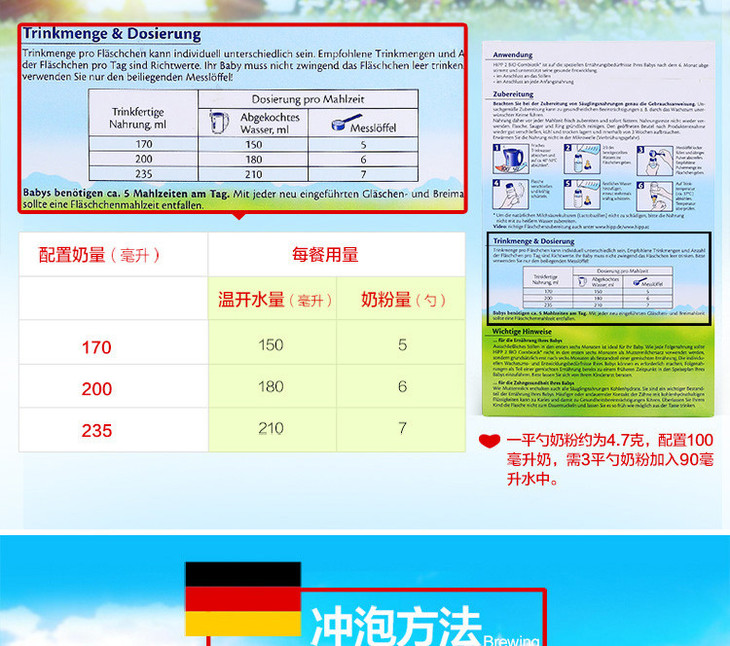Image resolution: width=730 pixels, height=646 pixels.
Task: Click the red 235 value in Chinese table
Action: coord(97,430)
